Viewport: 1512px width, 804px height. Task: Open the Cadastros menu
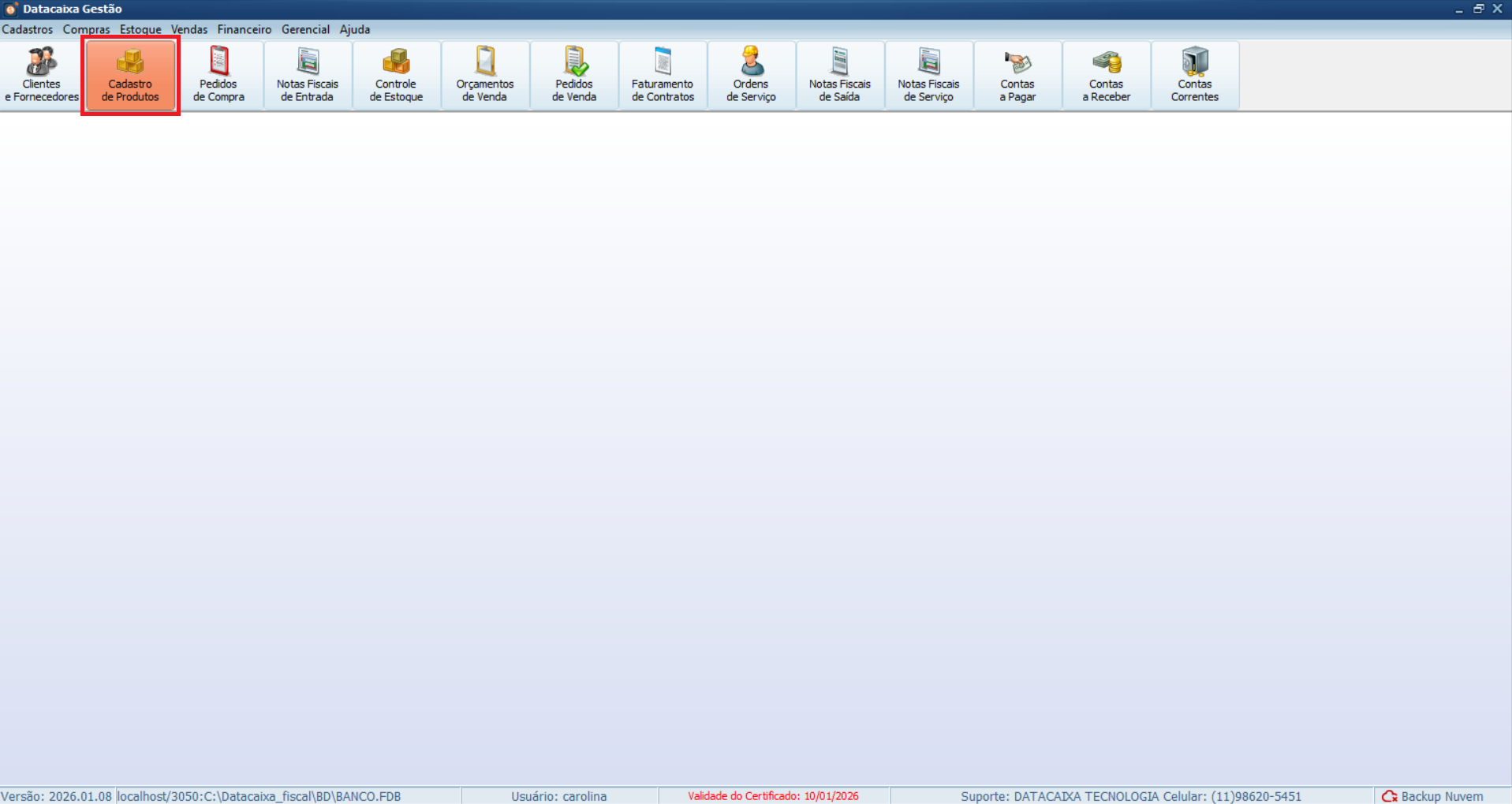click(x=28, y=29)
